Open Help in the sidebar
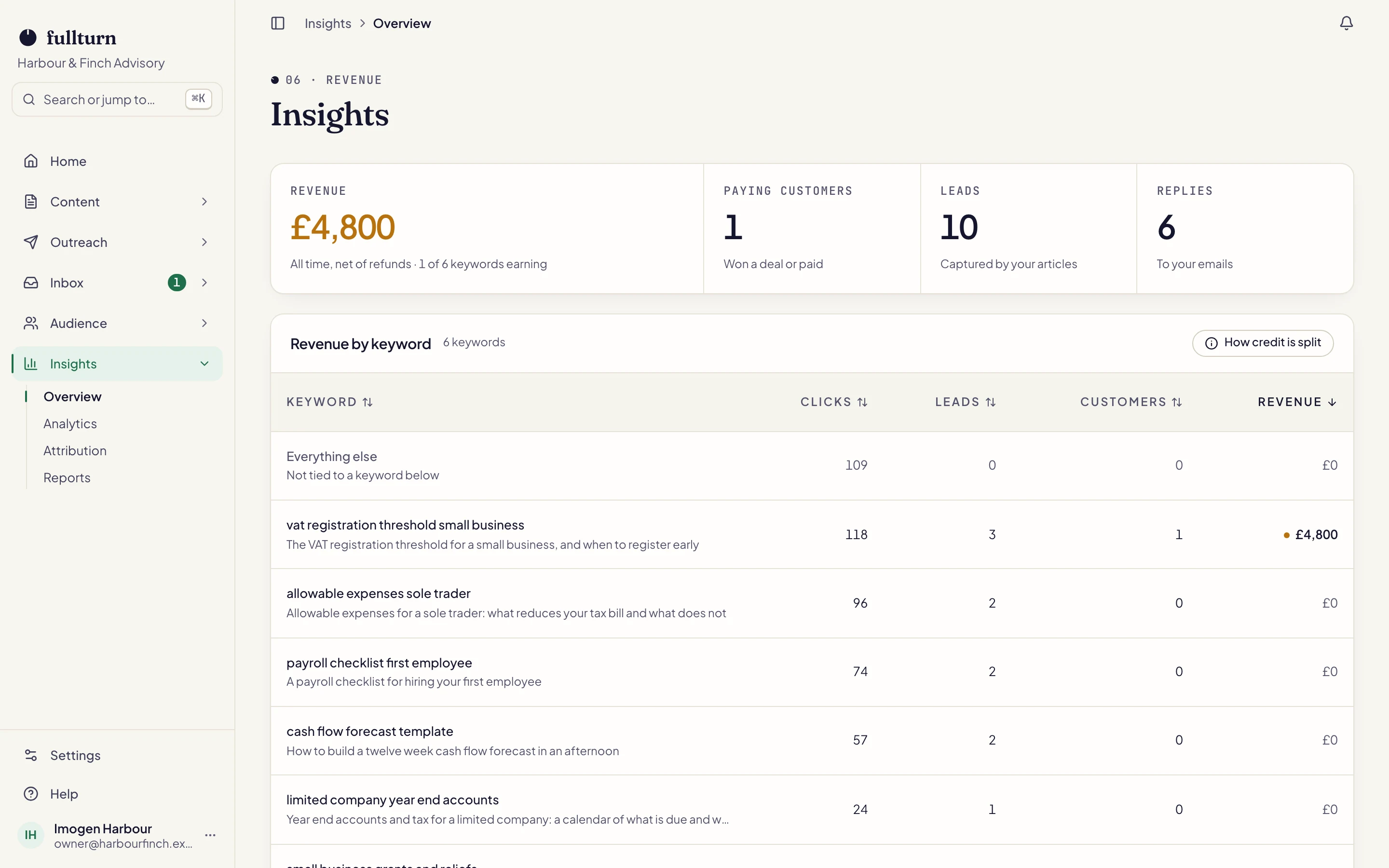The height and width of the screenshot is (868, 1389). coord(117,793)
